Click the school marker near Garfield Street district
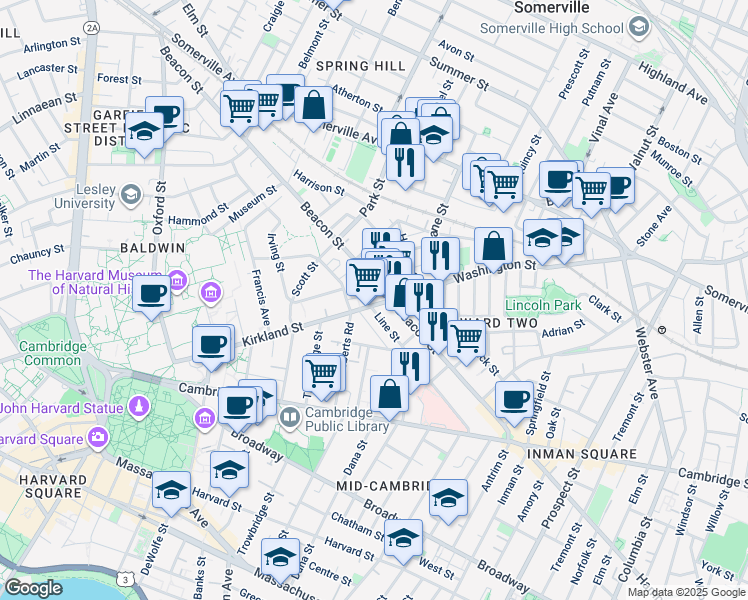The width and height of the screenshot is (748, 600). point(144,133)
